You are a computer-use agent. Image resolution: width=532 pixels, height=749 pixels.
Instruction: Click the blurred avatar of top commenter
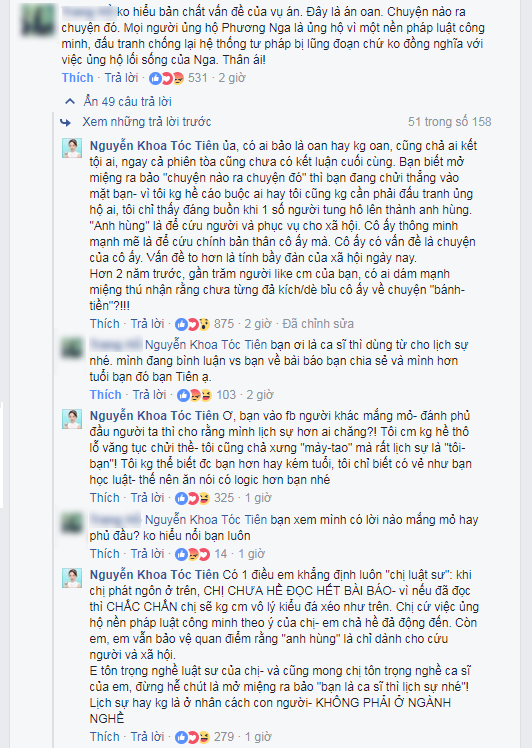(38, 20)
